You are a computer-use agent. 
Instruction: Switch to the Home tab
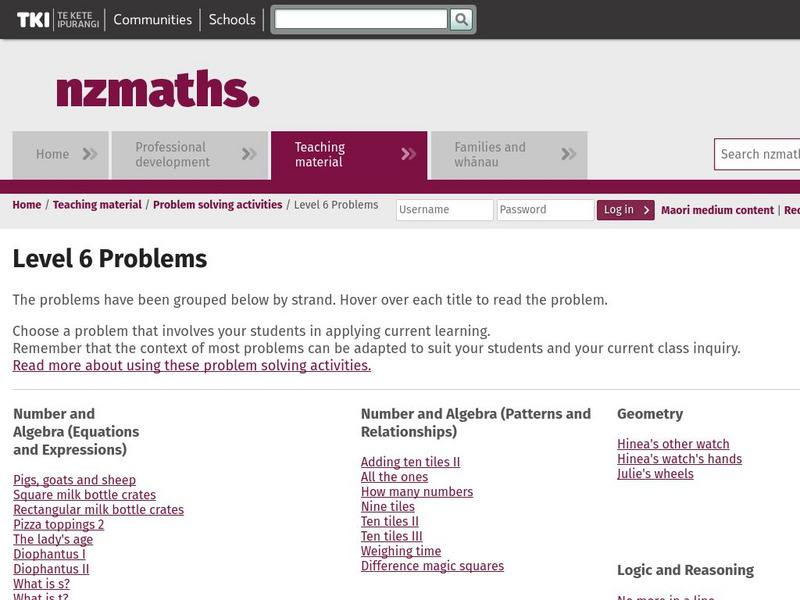tap(60, 155)
